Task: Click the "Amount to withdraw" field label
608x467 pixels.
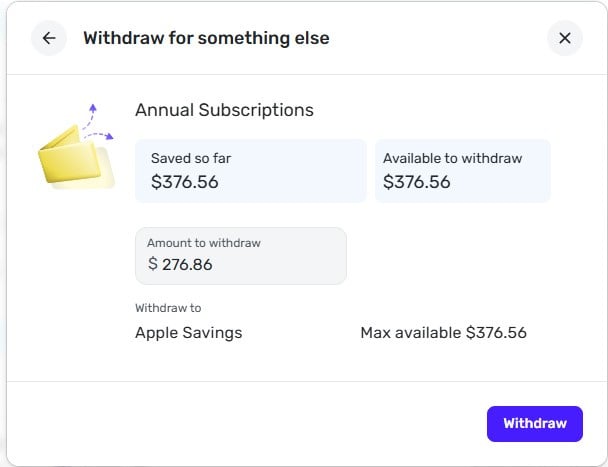Action: click(x=204, y=243)
